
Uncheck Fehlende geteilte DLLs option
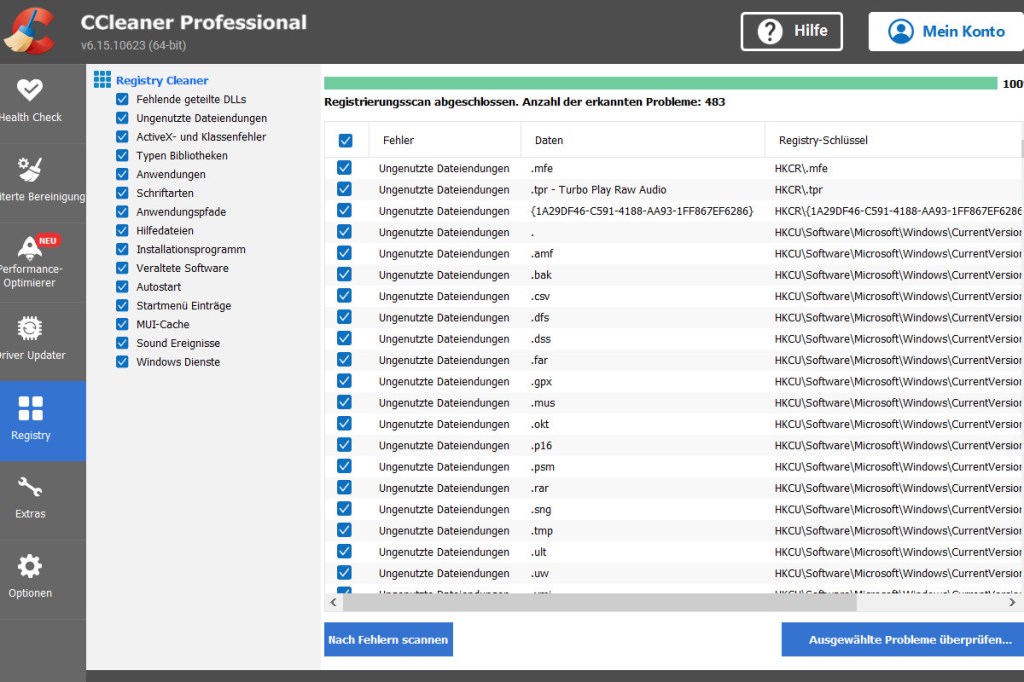click(x=122, y=99)
